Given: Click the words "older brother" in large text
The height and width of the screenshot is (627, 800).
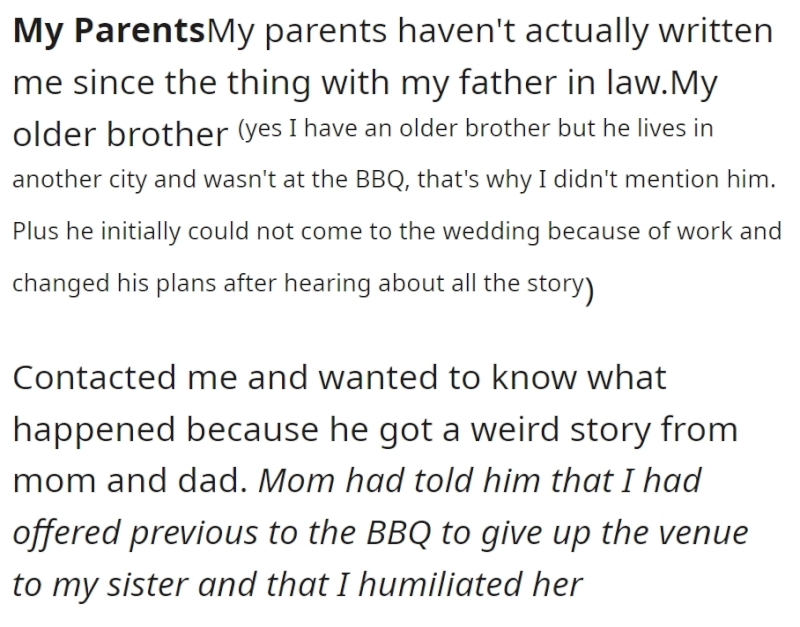Looking at the screenshot, I should [x=120, y=134].
